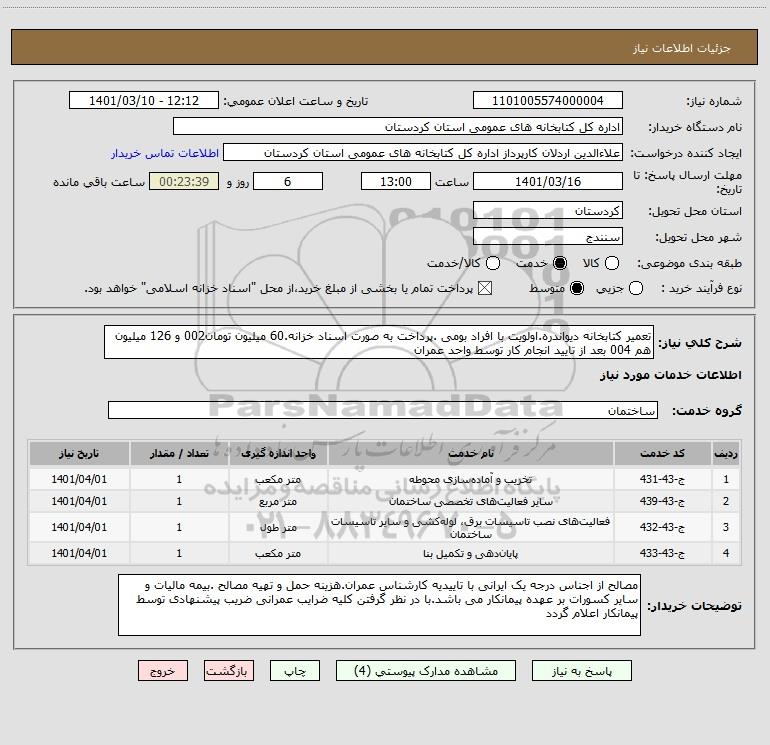Open اطلاعات تماس خریدار link
770x745 pixels.
pyautogui.click(x=165, y=153)
